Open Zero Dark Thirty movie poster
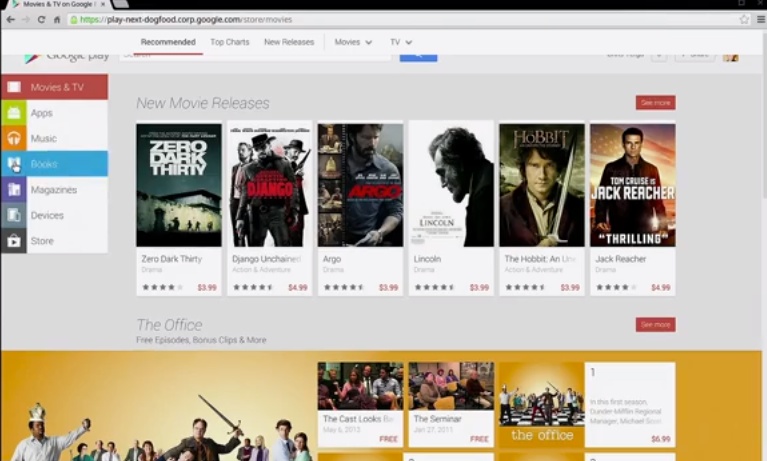 click(179, 185)
